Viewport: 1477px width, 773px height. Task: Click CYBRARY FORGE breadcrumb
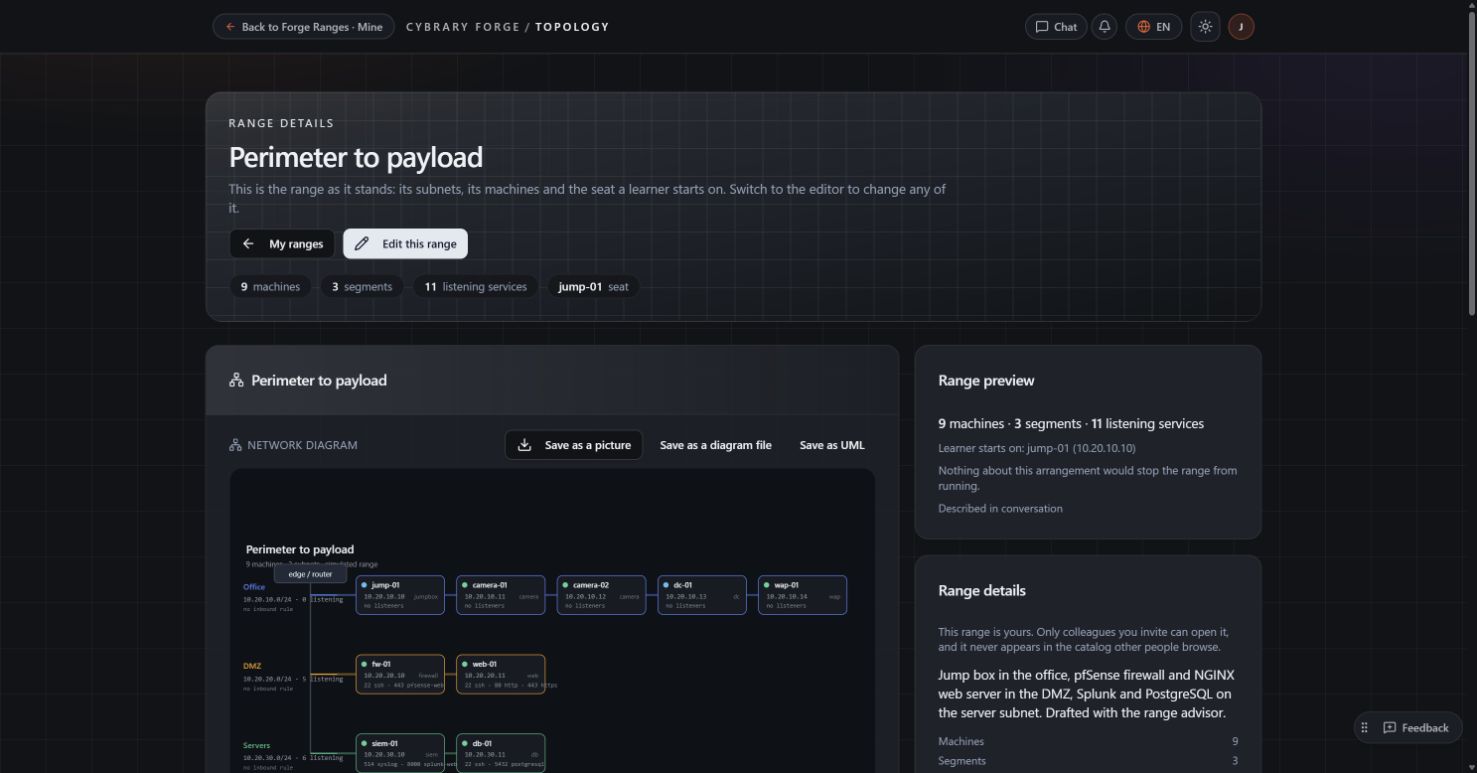(x=462, y=27)
